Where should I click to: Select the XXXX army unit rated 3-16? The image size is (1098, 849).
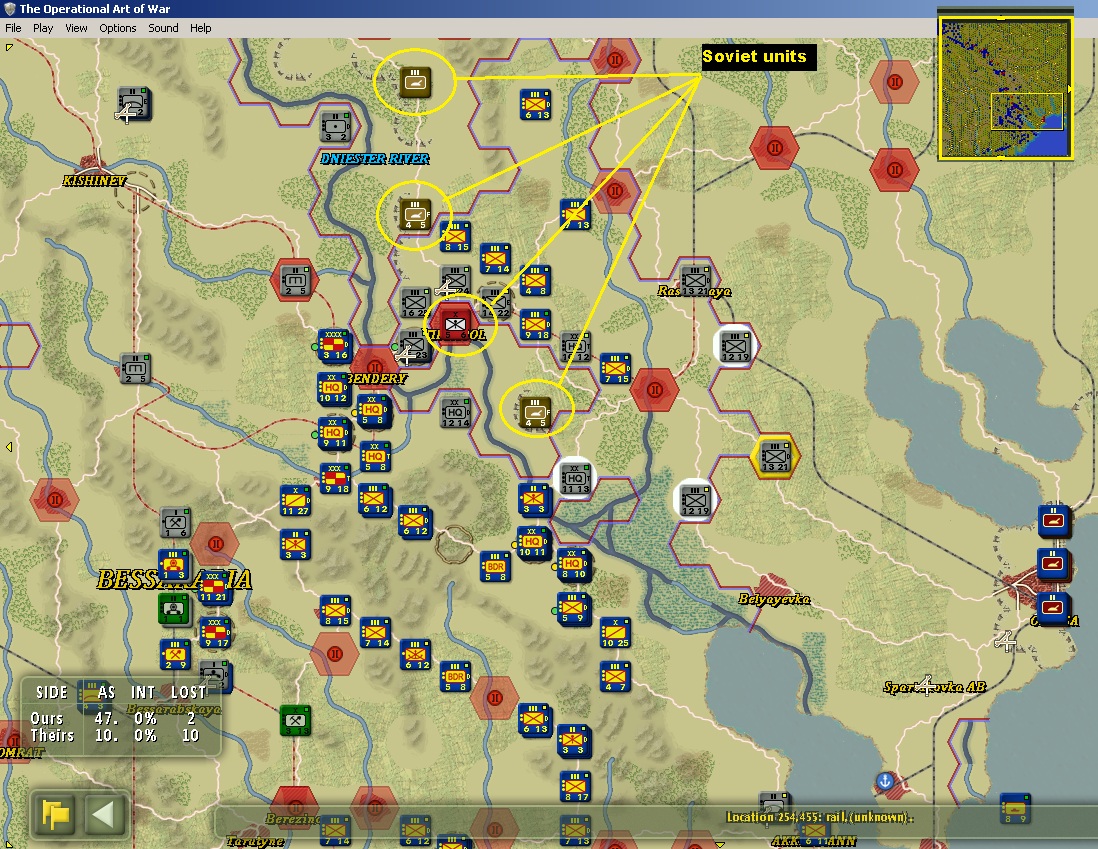333,345
